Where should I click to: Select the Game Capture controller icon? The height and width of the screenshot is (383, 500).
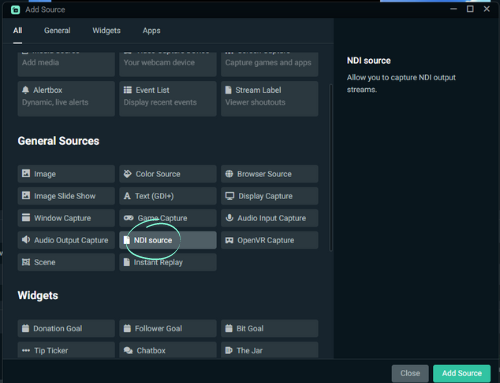point(129,218)
